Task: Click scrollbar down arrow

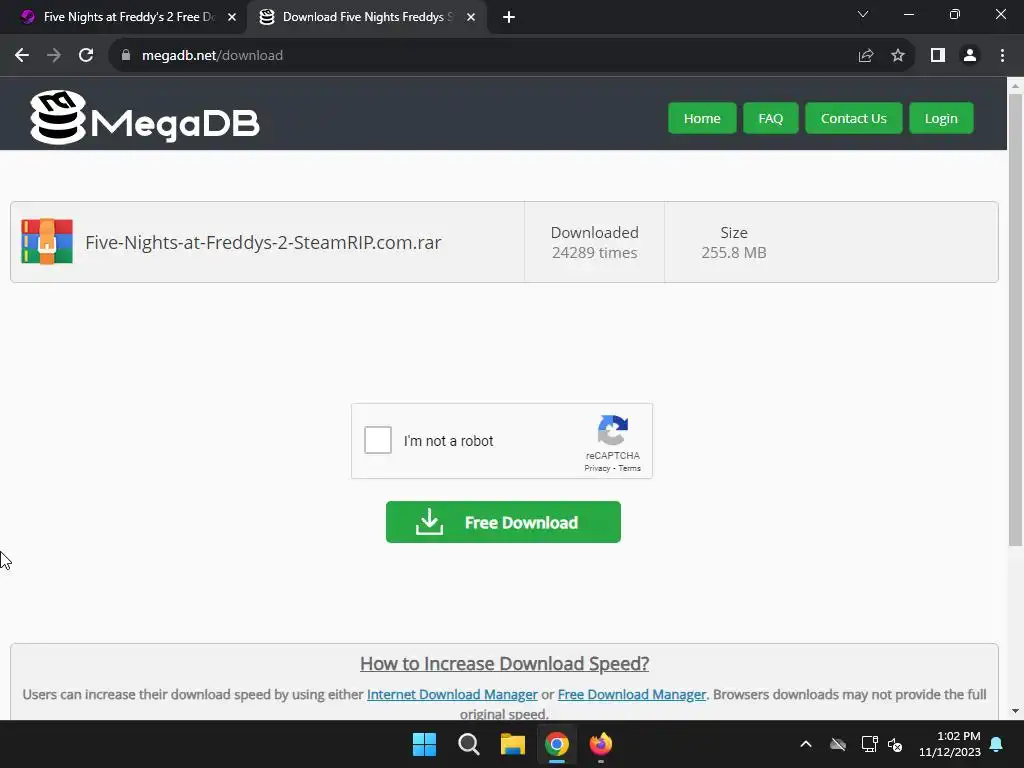Action: click(x=1015, y=711)
